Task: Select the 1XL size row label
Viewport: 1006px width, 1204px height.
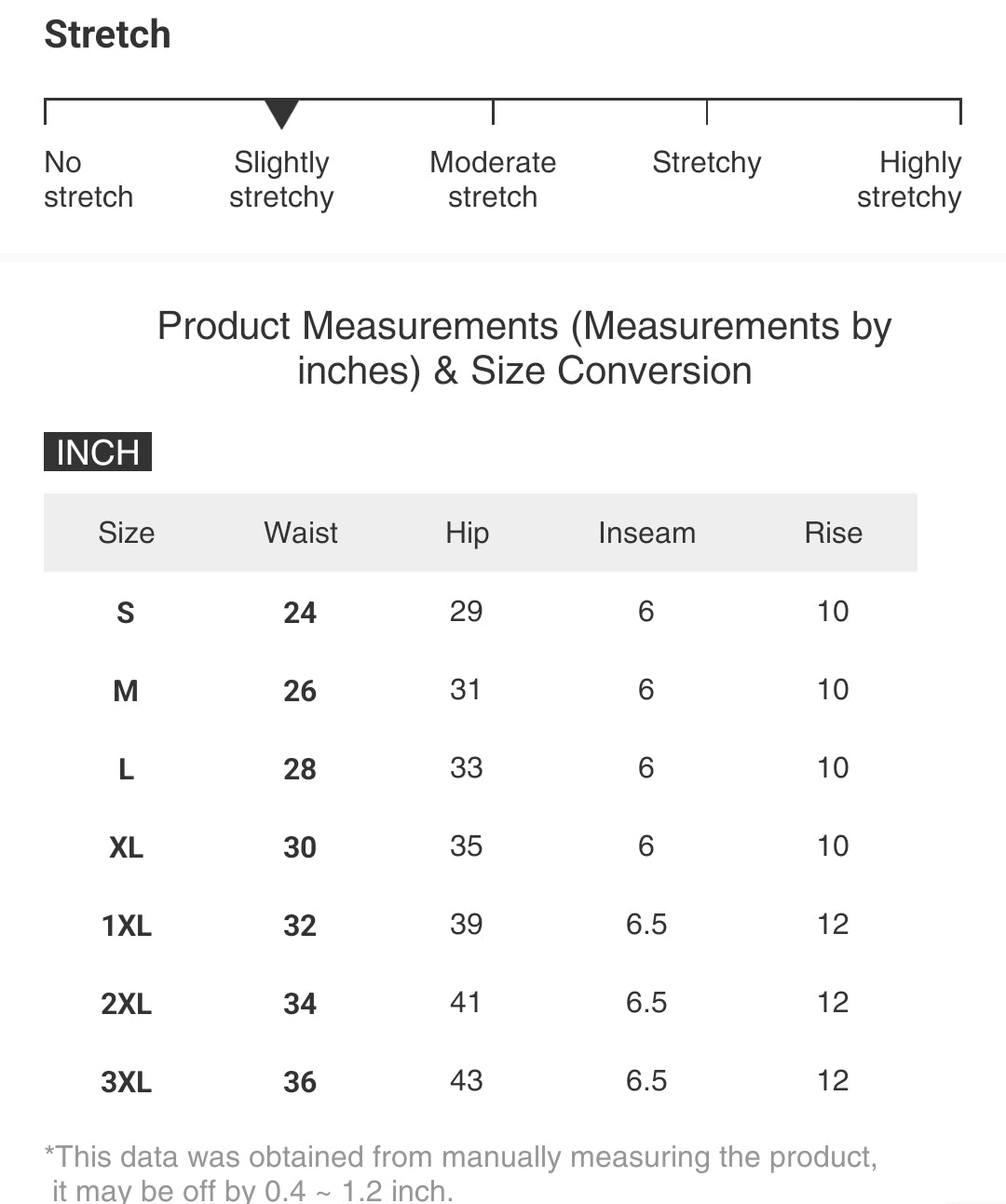Action: click(126, 926)
